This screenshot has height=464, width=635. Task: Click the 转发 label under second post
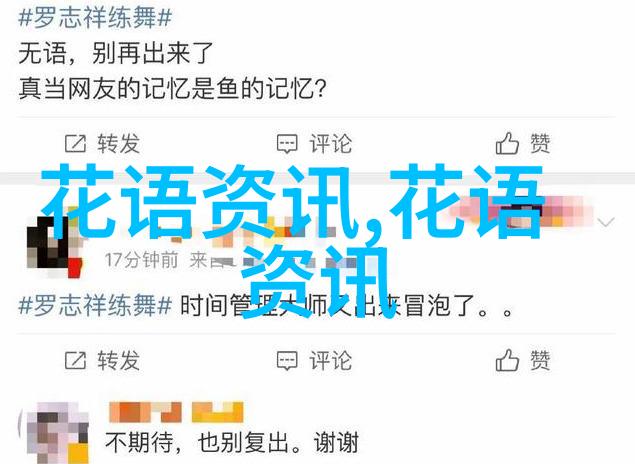click(x=118, y=360)
